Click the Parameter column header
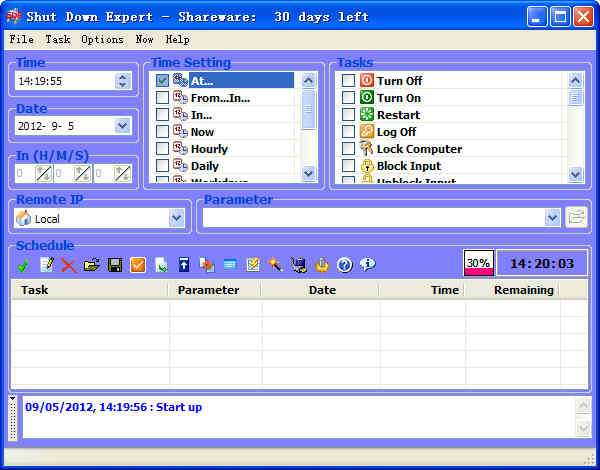 (215, 290)
